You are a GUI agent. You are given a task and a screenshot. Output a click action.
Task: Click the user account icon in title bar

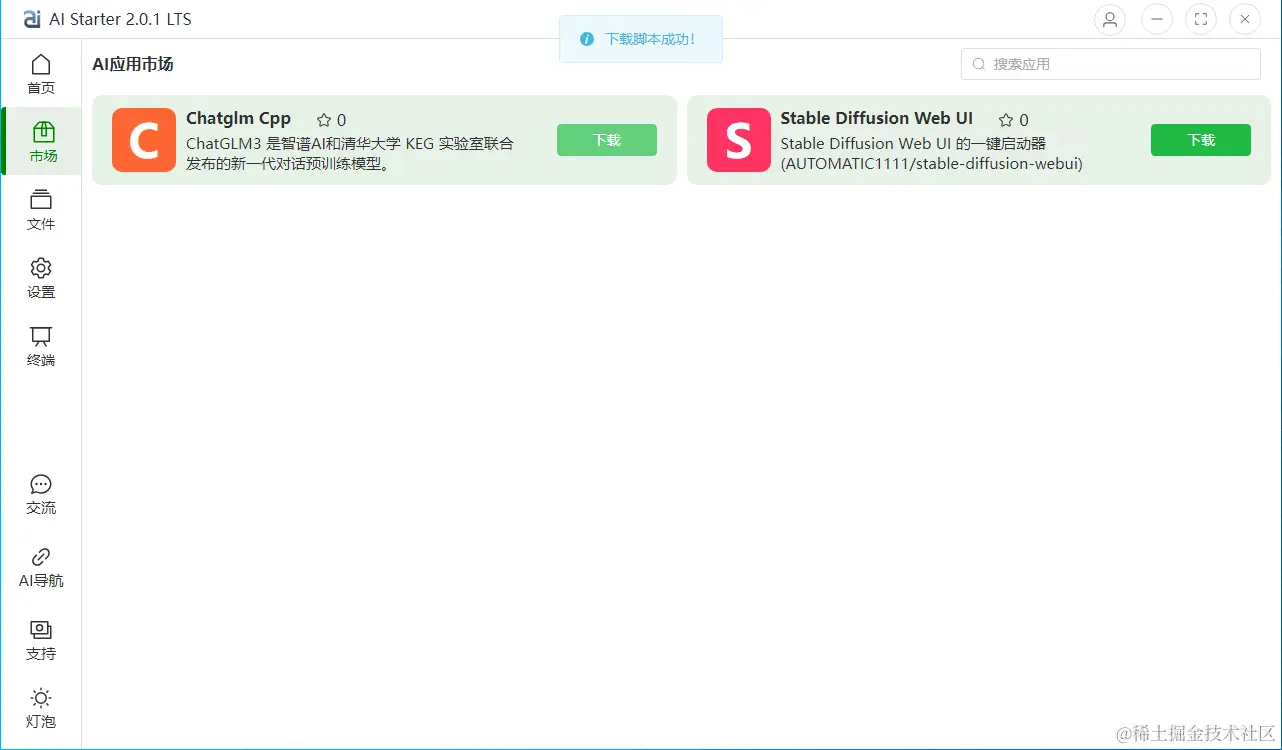click(1109, 19)
